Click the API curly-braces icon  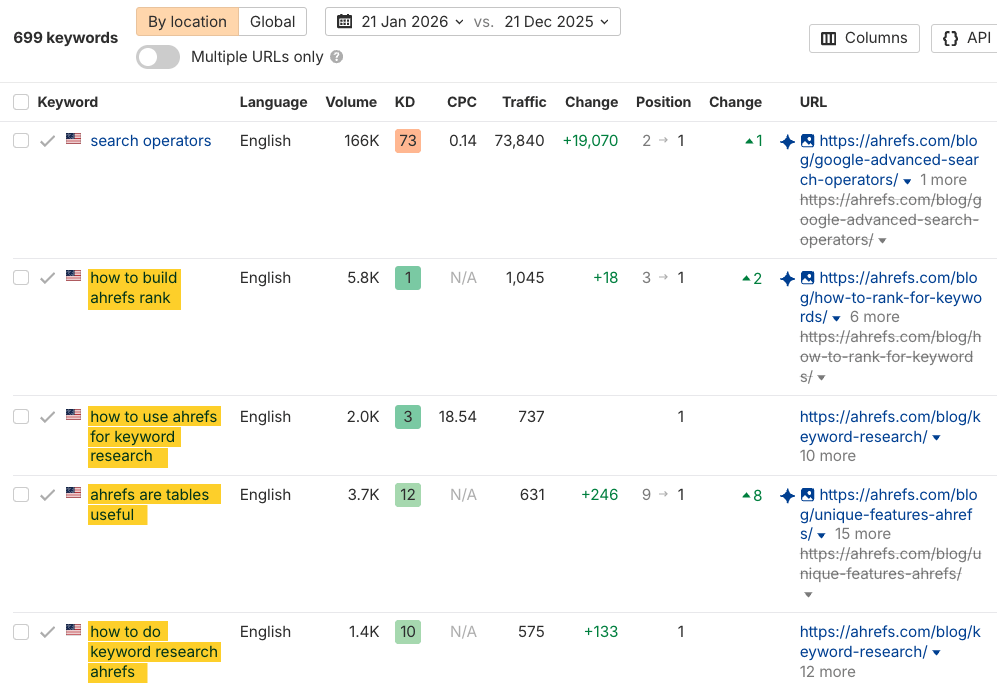(x=951, y=38)
